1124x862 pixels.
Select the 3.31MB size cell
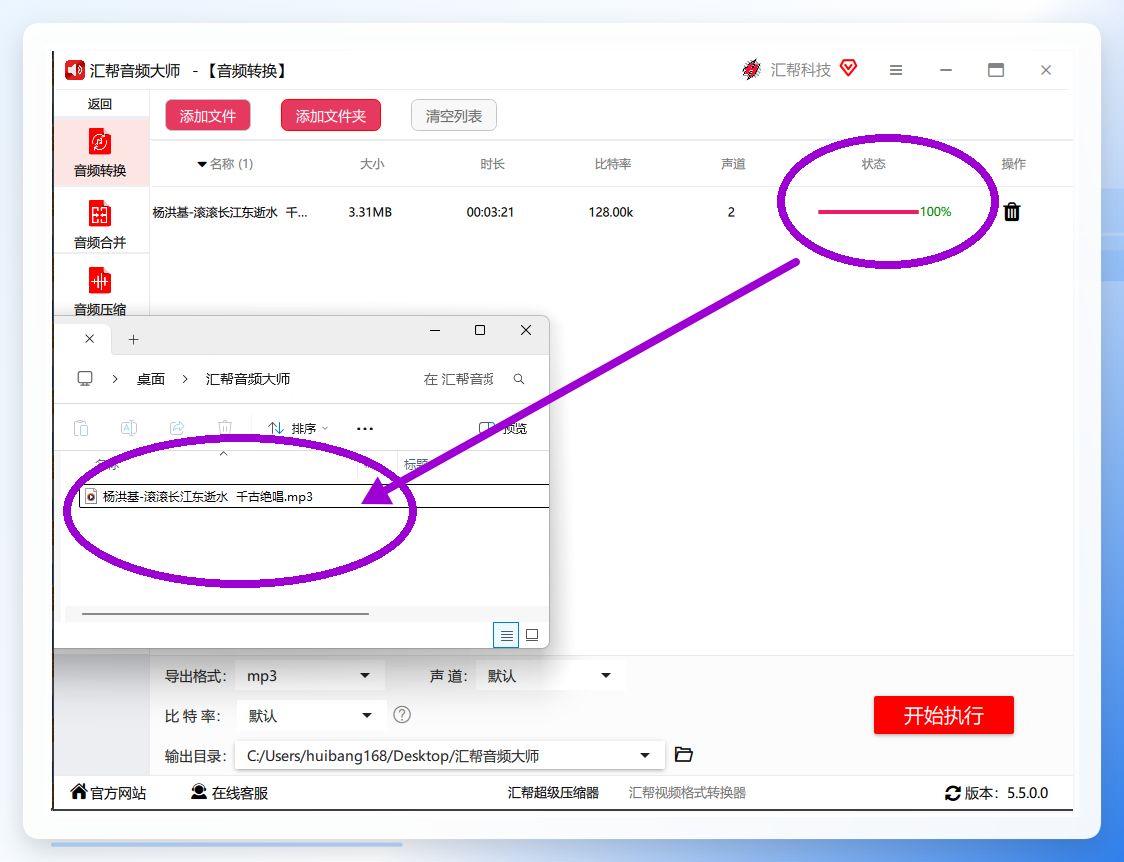pyautogui.click(x=370, y=212)
